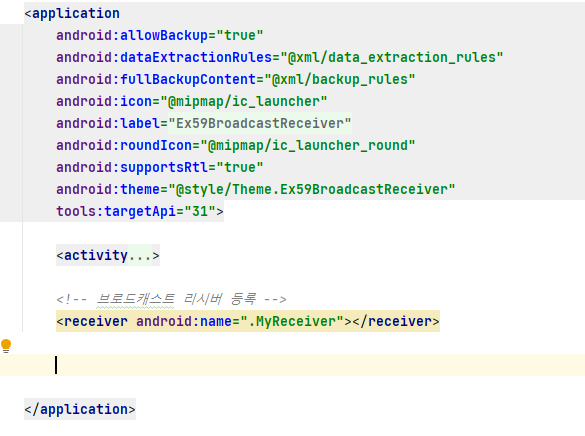Click the supportsRtl true value
The height and width of the screenshot is (436, 585).
click(240, 167)
